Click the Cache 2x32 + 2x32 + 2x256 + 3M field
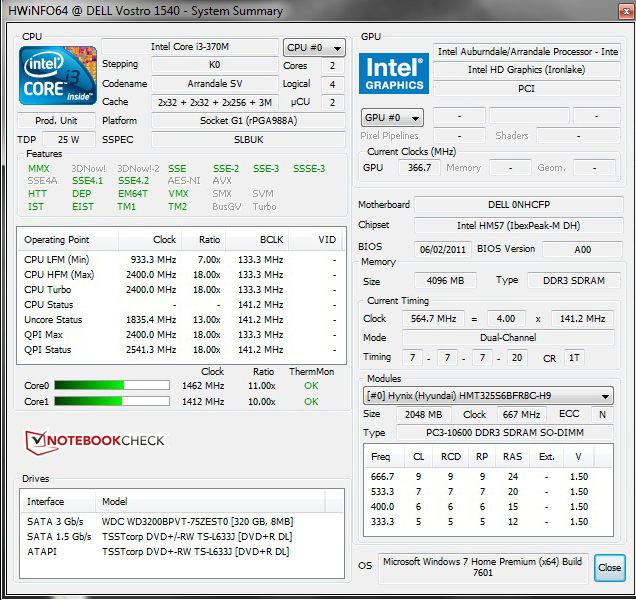 (x=215, y=103)
